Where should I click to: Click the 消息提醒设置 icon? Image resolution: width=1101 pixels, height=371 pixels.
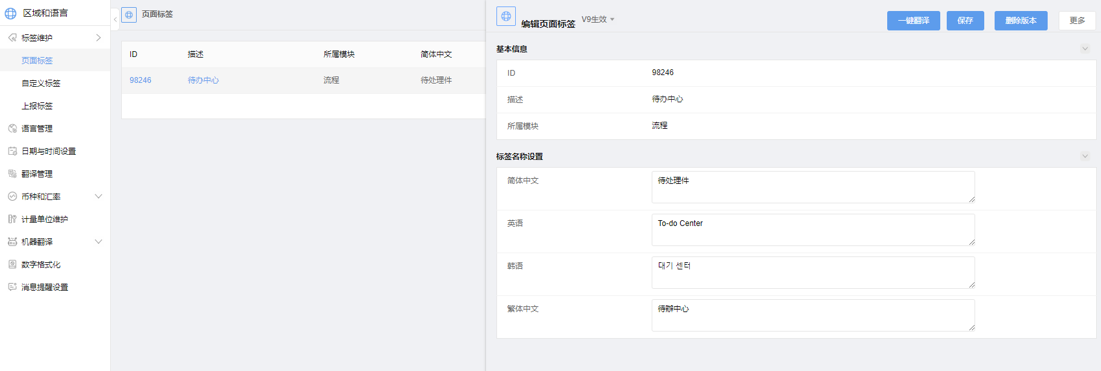point(12,287)
